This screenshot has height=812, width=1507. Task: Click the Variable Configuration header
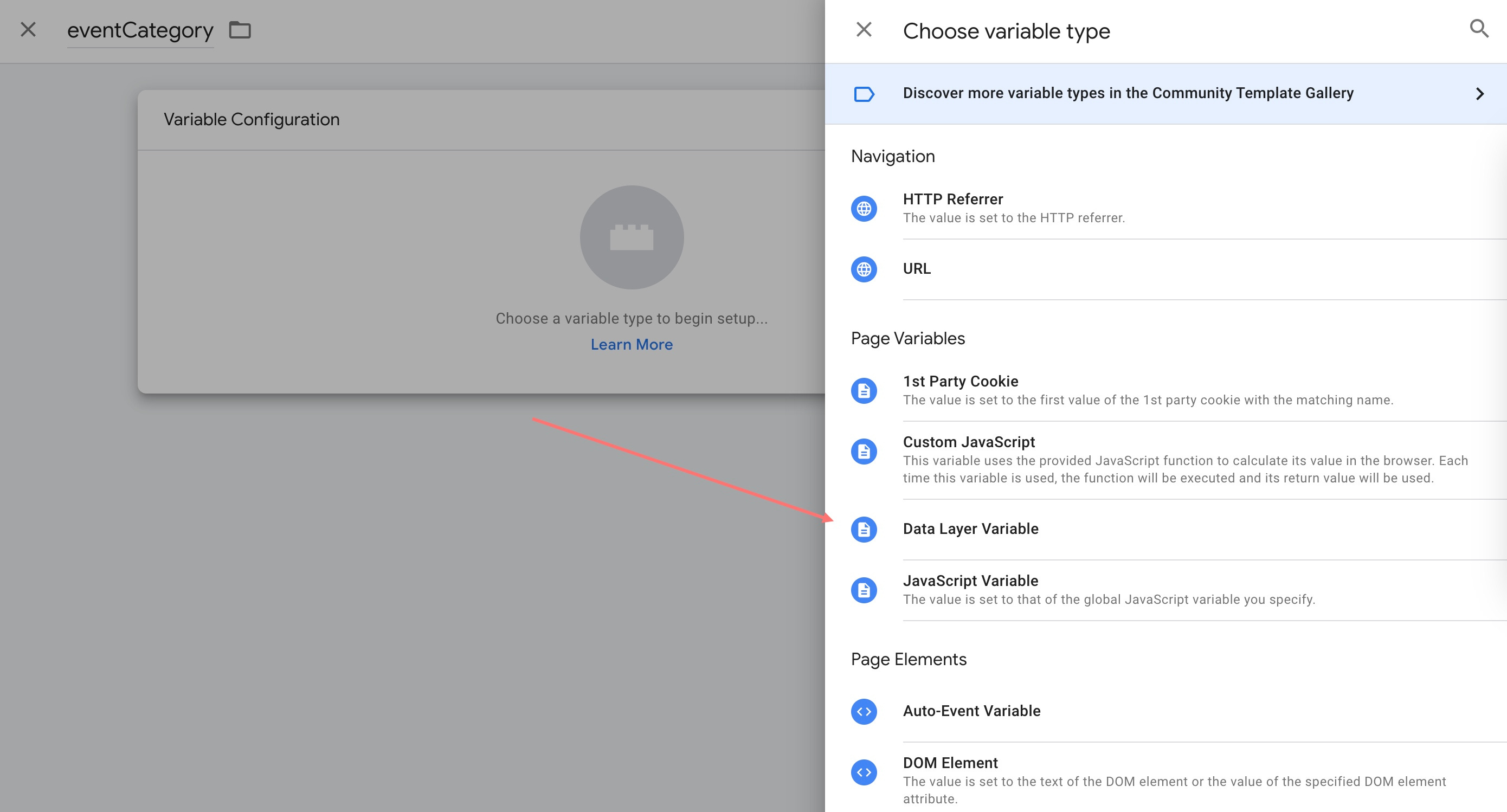pyautogui.click(x=252, y=119)
